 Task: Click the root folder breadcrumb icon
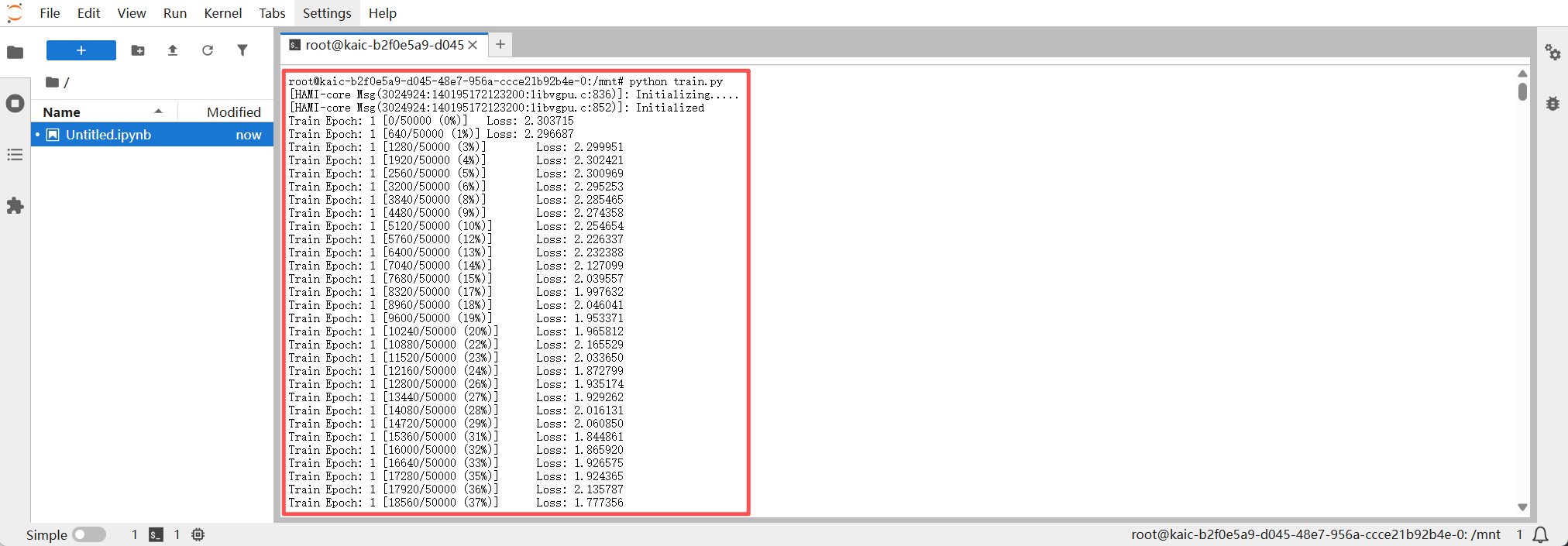click(x=52, y=82)
